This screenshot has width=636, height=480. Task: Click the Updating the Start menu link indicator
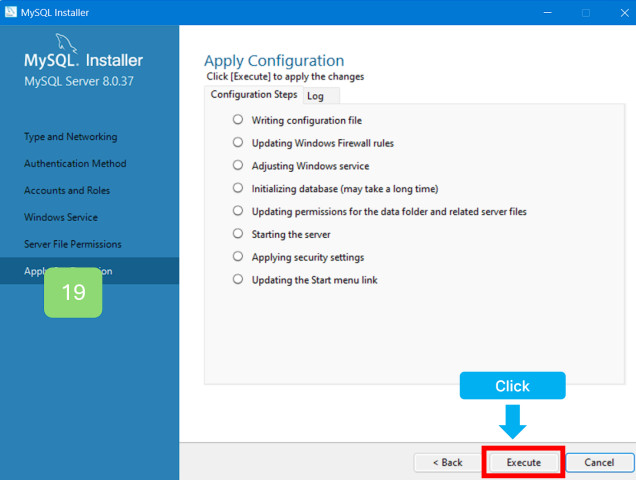coord(238,279)
